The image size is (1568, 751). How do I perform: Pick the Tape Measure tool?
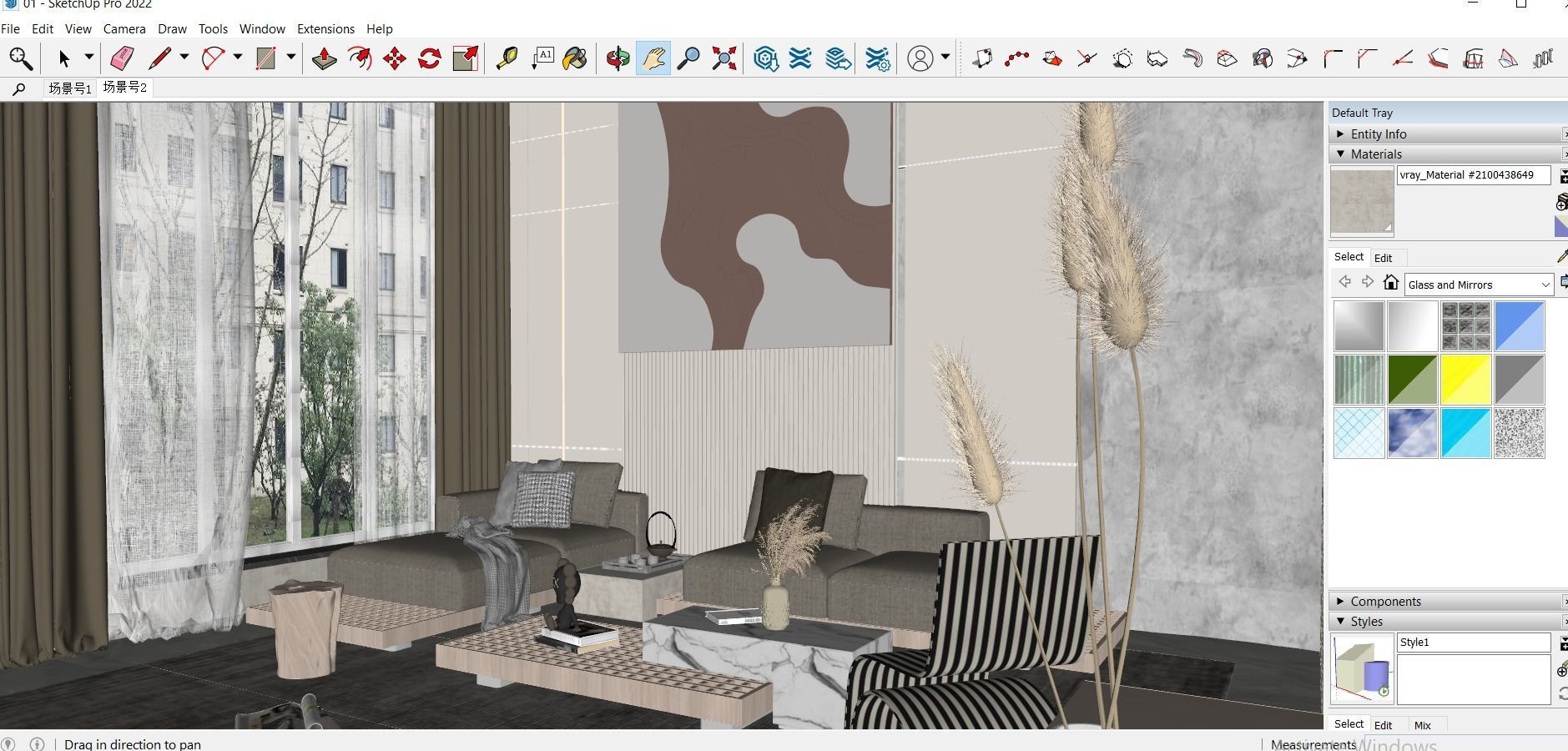(507, 58)
